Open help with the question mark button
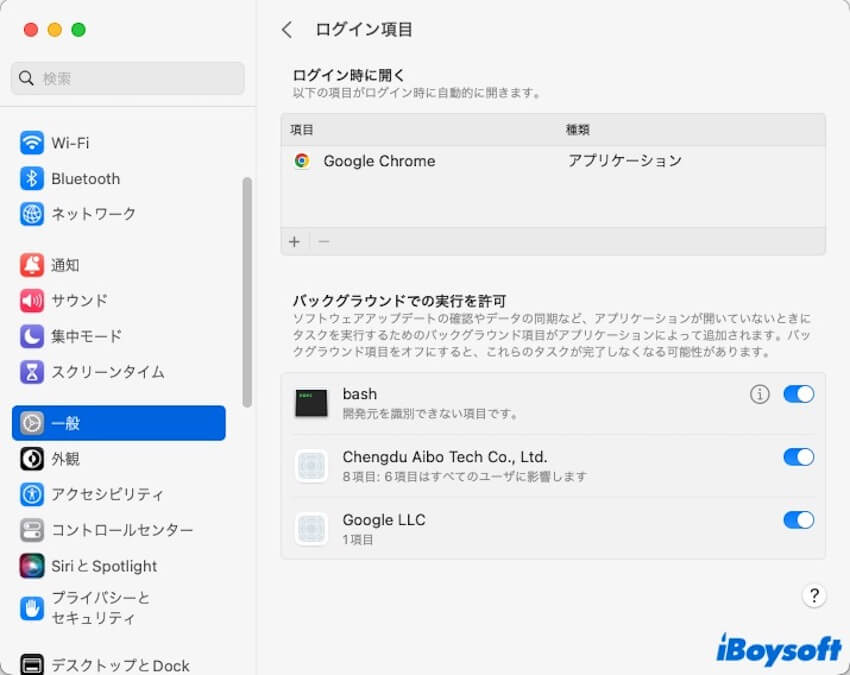This screenshot has width=850, height=675. [x=814, y=595]
